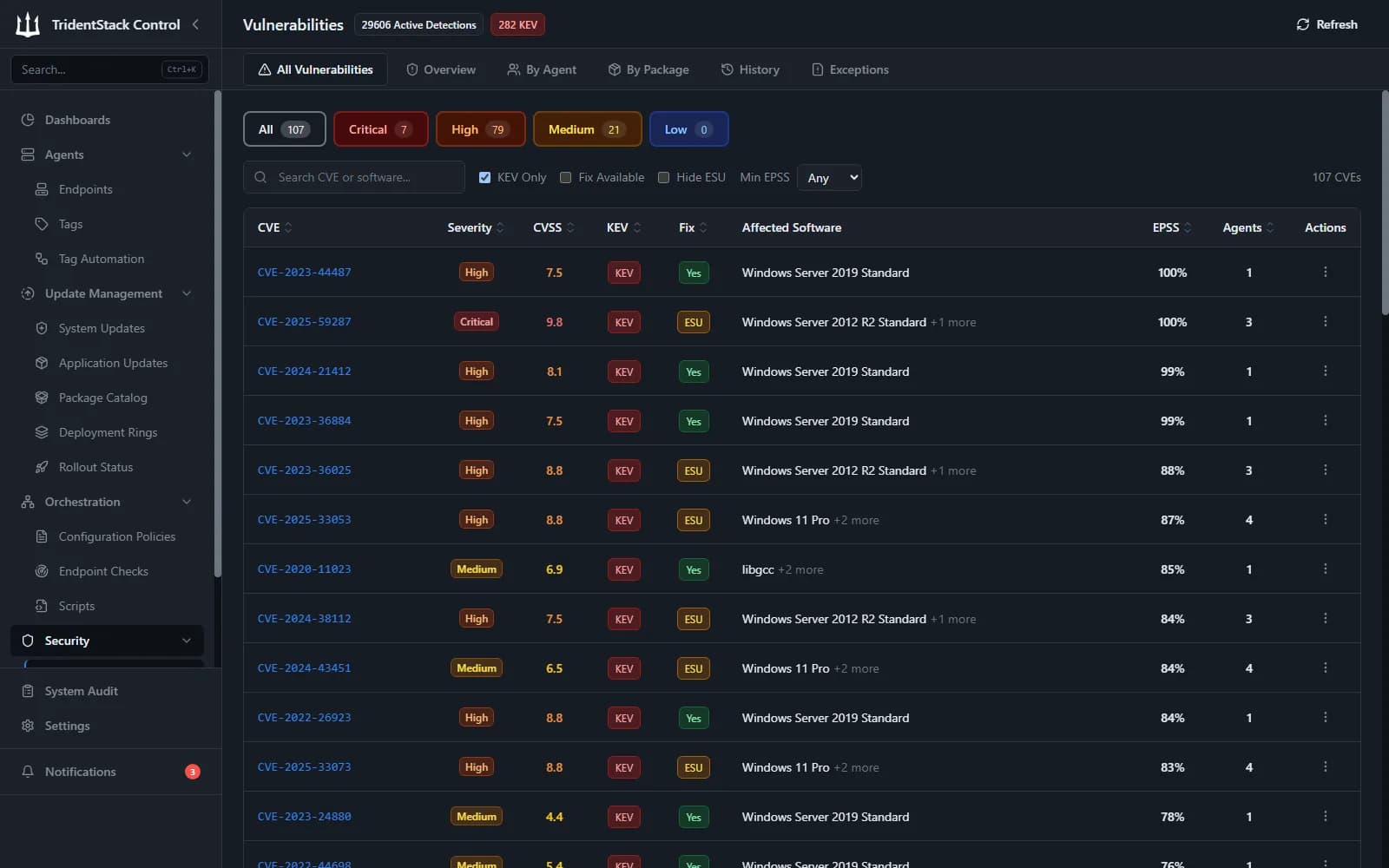Filter by High severity
The width and height of the screenshot is (1389, 868).
point(480,129)
